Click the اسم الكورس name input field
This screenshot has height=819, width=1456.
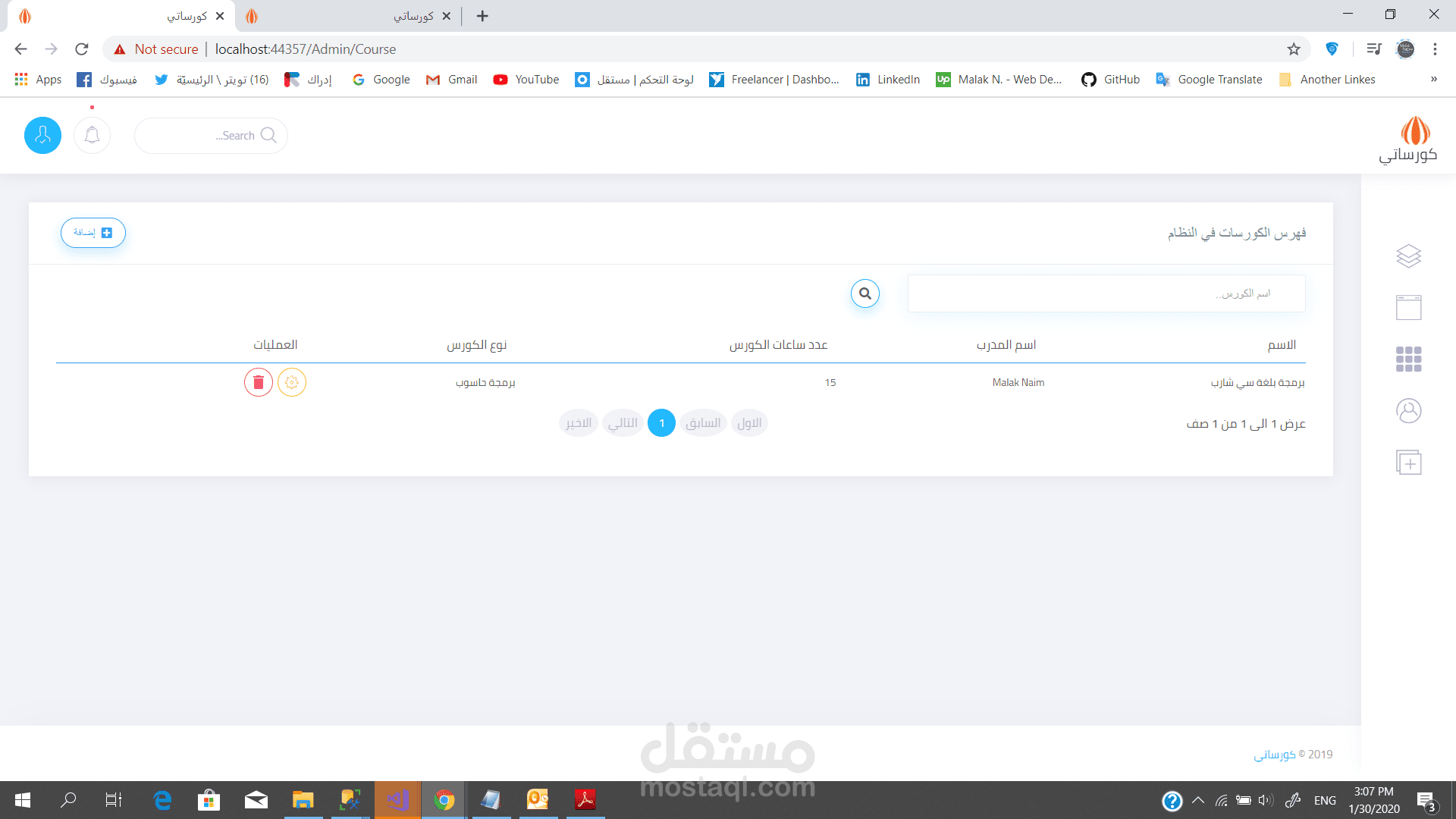click(x=1106, y=293)
